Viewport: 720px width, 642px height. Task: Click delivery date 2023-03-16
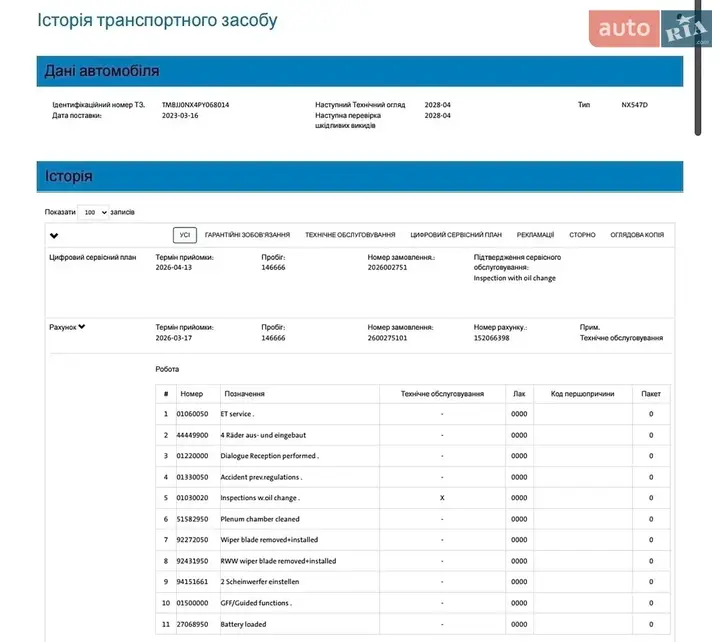(x=180, y=115)
